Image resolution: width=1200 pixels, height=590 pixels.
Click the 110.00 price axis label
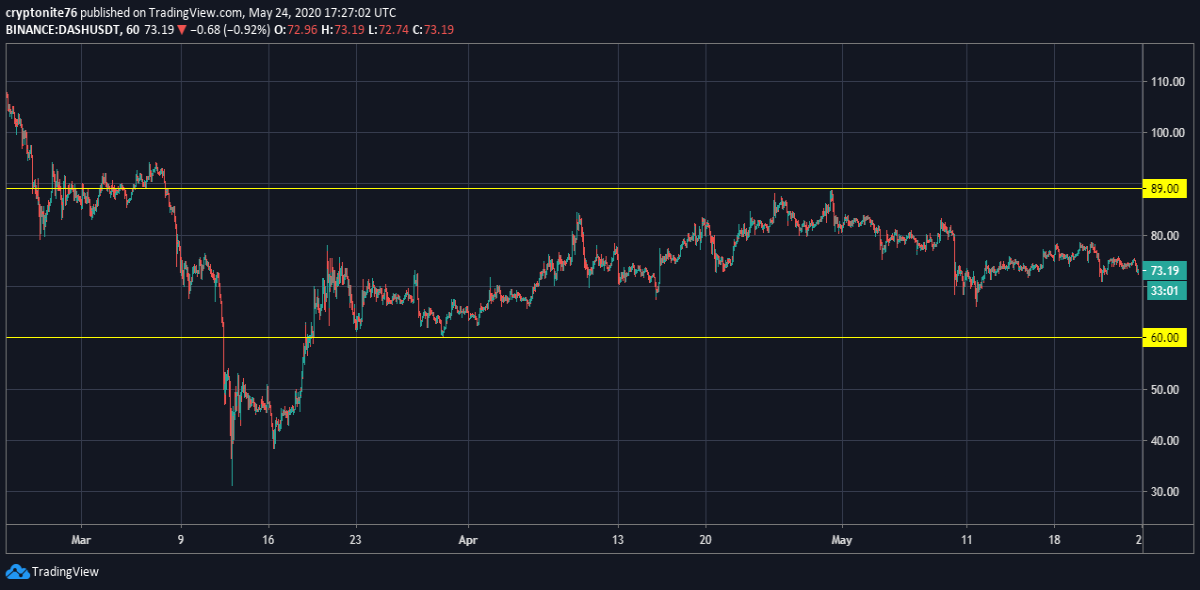[1167, 82]
